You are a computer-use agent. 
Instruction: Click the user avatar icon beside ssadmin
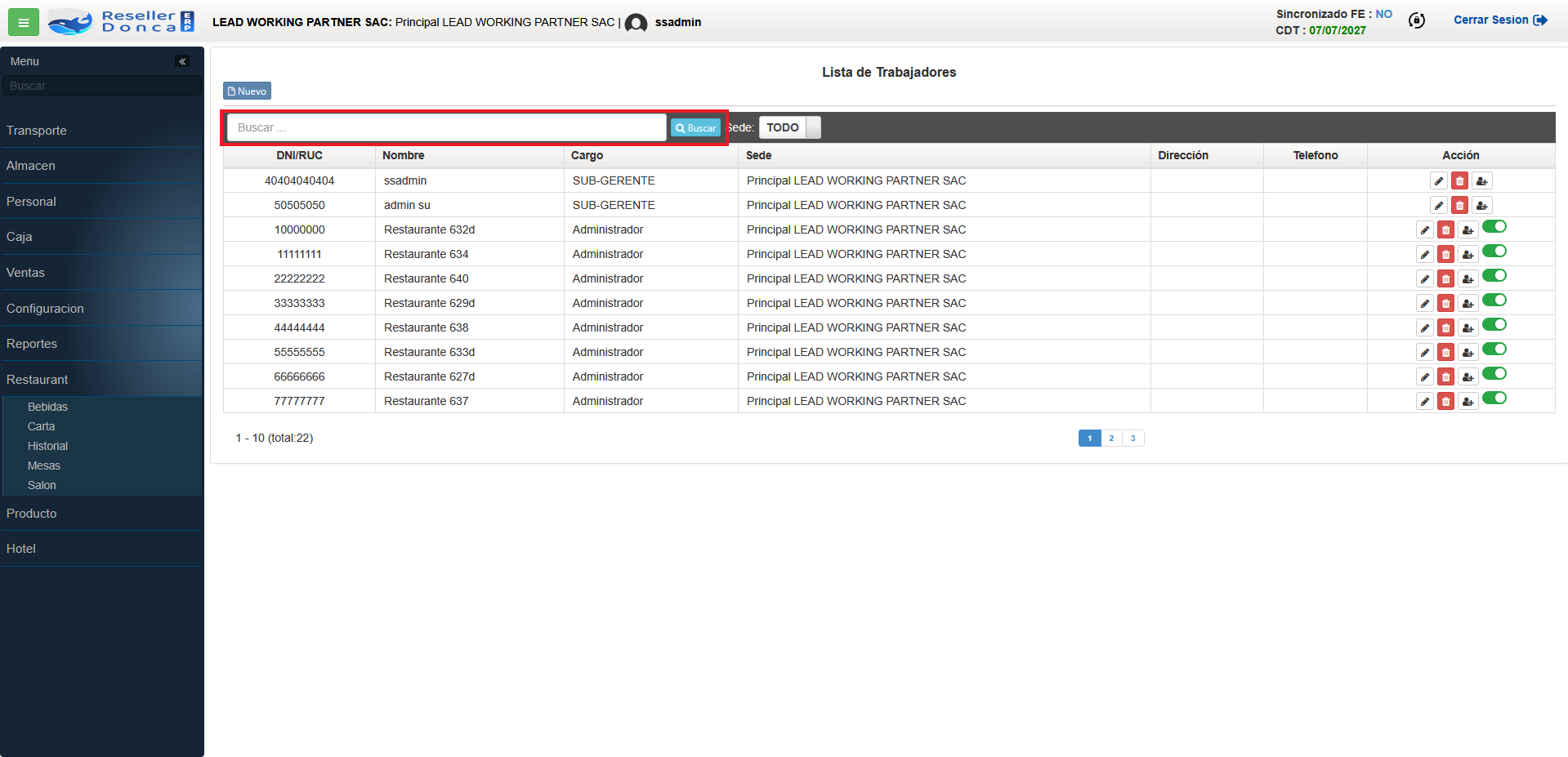(636, 23)
